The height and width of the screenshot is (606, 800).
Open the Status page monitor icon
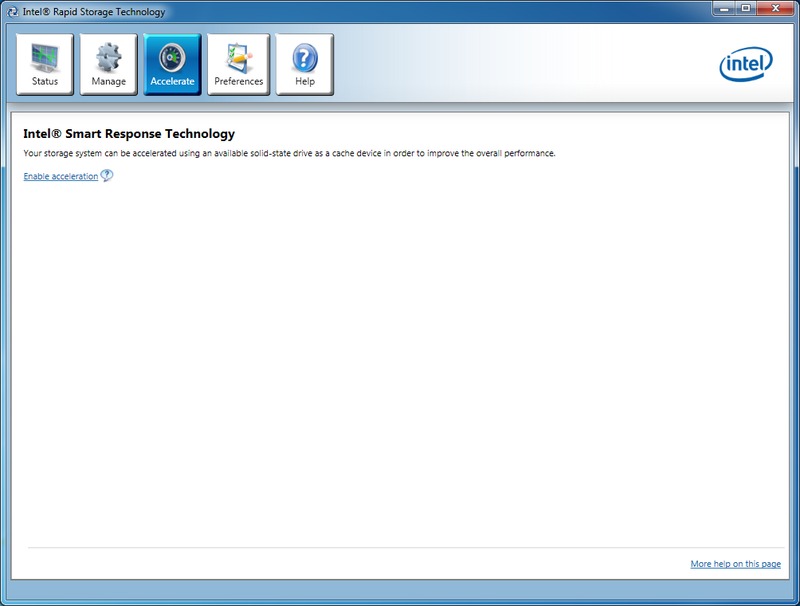[x=45, y=56]
